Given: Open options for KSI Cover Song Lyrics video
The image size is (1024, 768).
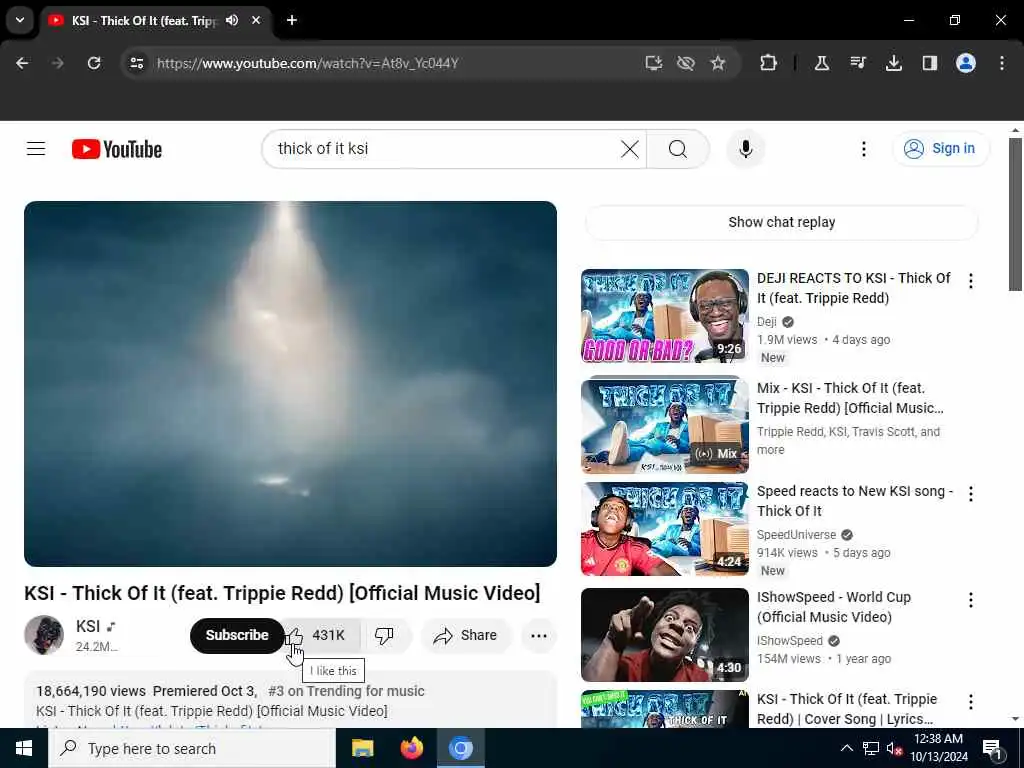Looking at the screenshot, I should pos(970,702).
